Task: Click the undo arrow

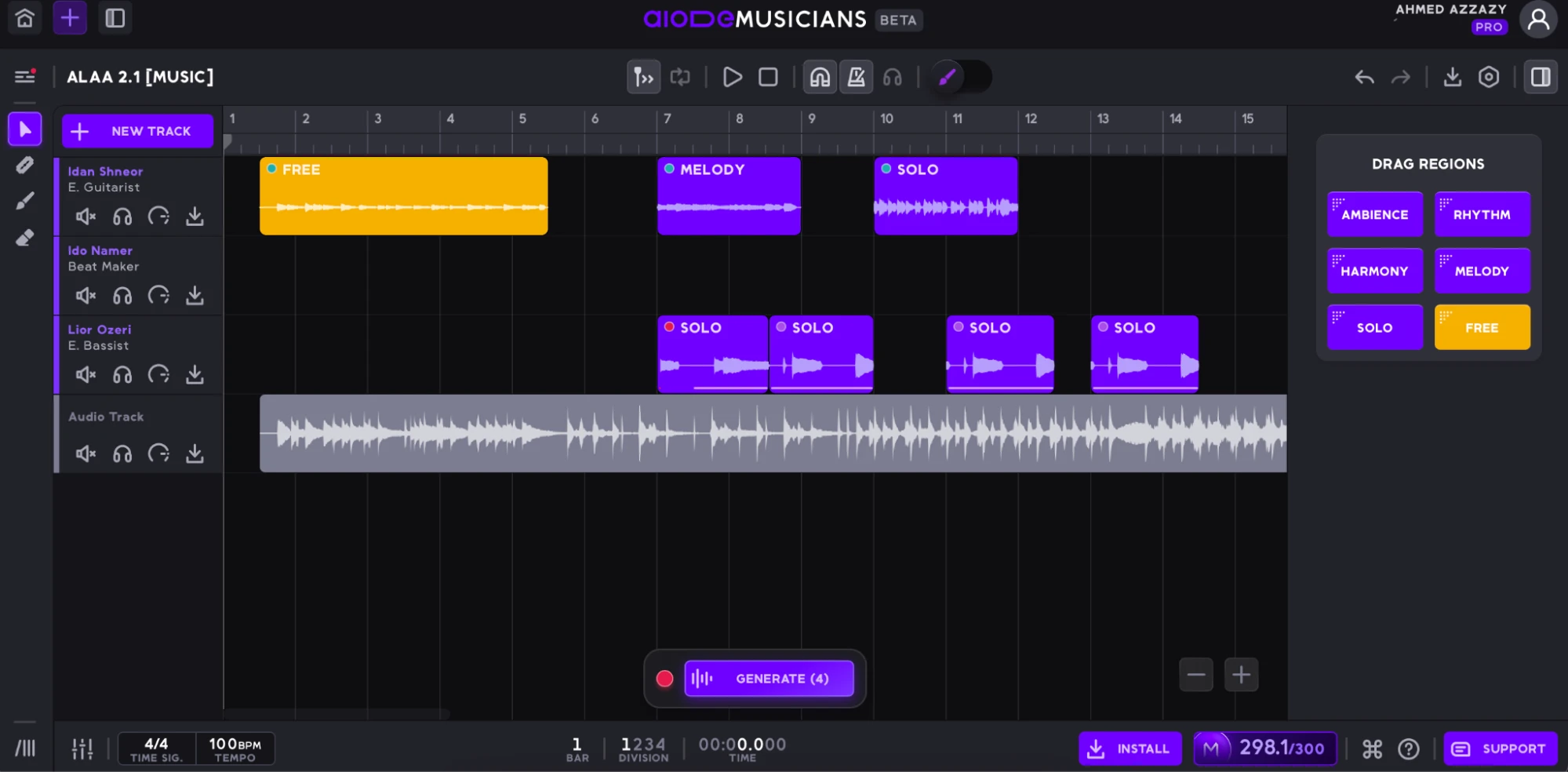Action: pos(1364,77)
